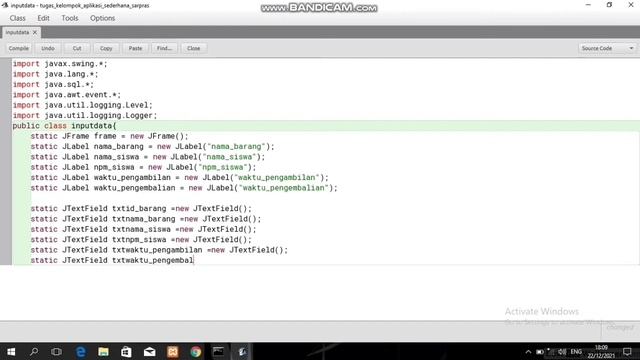Viewport: 640px width, 360px height.
Task: Click the JLabel nama_barang declaration line
Action: click(153, 147)
